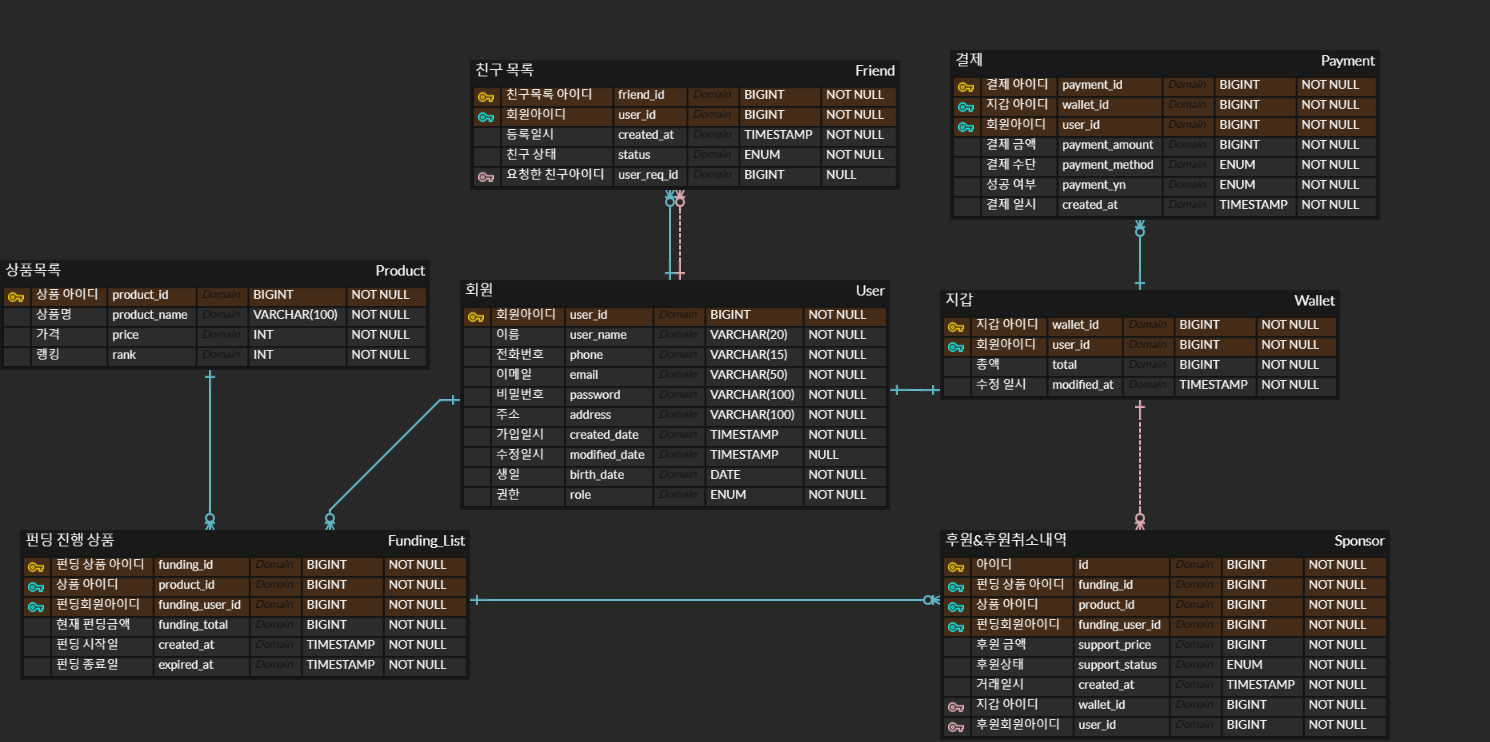Click the pink key icon on Sponsor user_id row
The image size is (1490, 742).
click(x=956, y=726)
